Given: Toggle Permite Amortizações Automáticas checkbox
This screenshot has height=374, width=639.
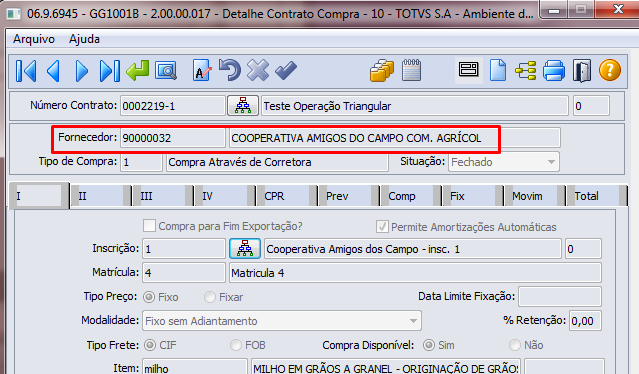Looking at the screenshot, I should pyautogui.click(x=382, y=227).
